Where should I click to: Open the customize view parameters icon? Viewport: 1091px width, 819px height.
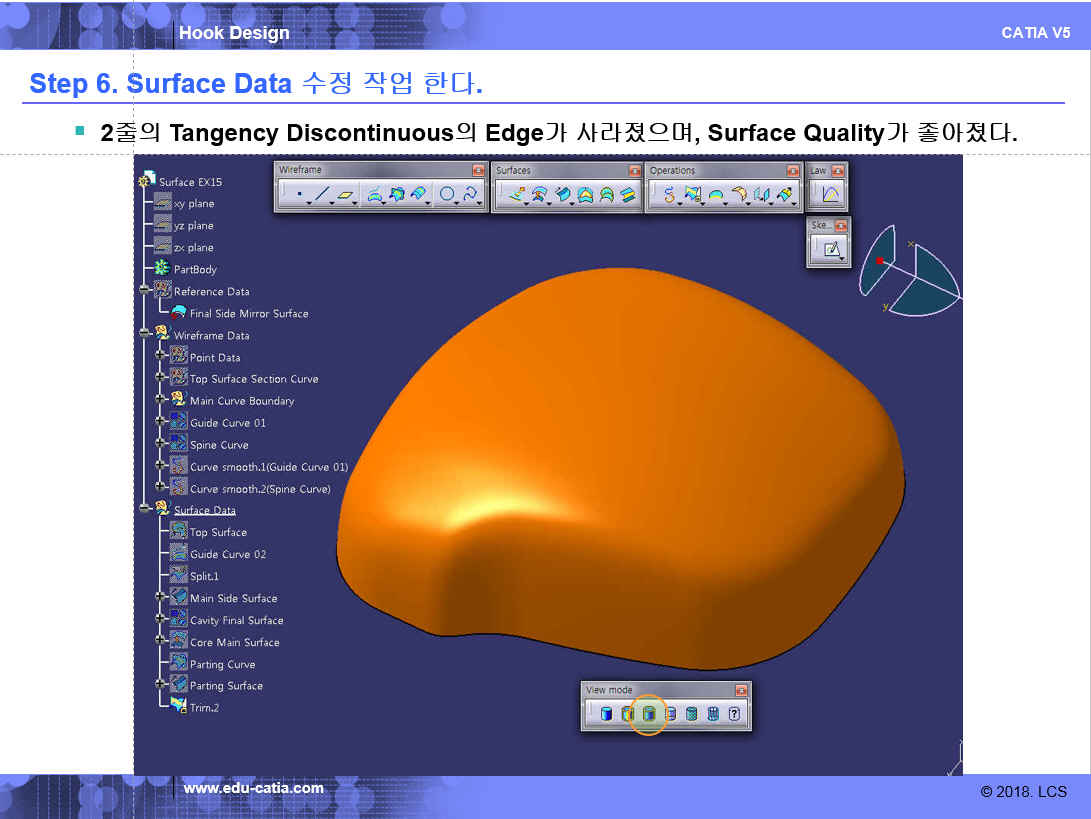(734, 714)
